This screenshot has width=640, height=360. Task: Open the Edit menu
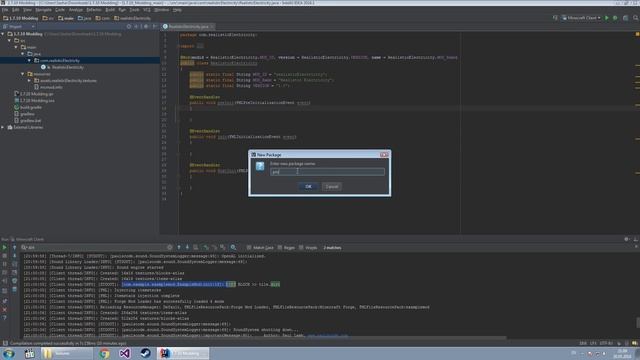point(16,9)
